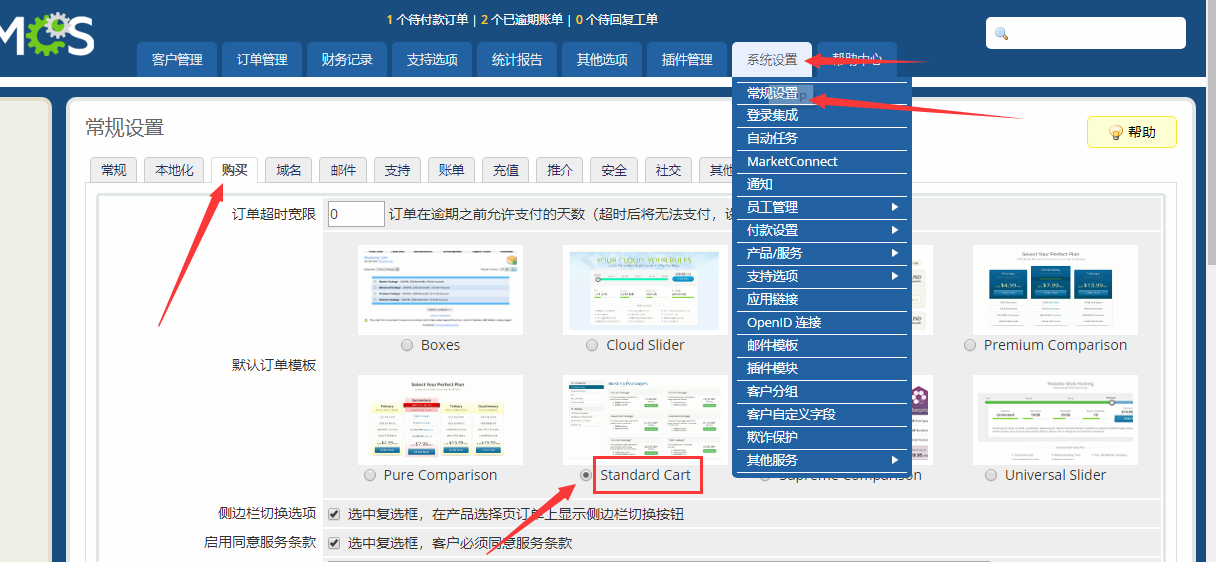Select 客户自定义字段 in the menu
This screenshot has height=562, width=1216.
(x=822, y=414)
